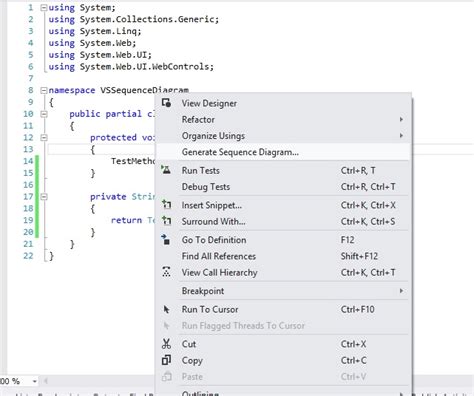Click the Run Tests flask icon
Screen dimensions: 474x396
click(166, 170)
